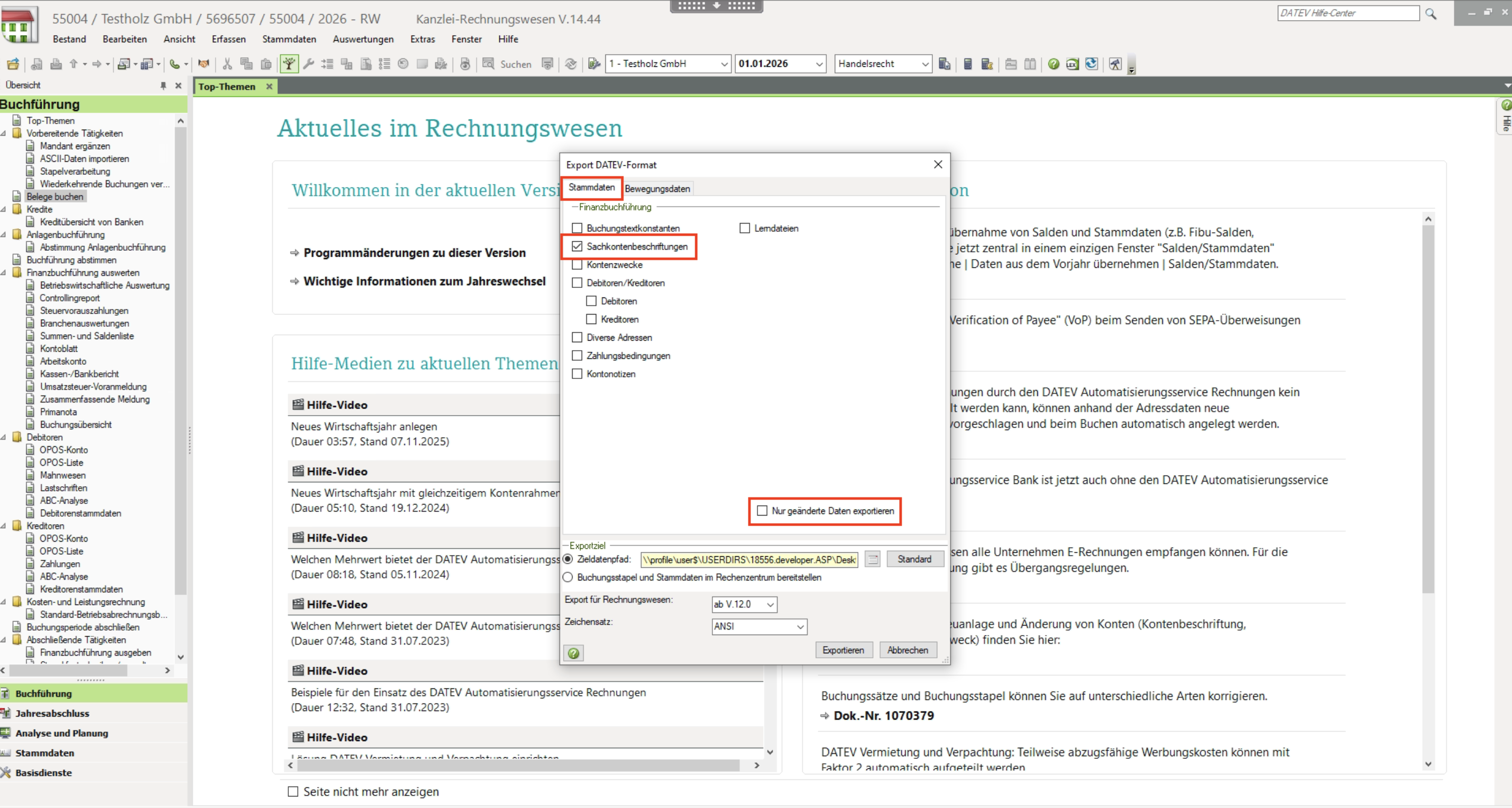Open the Handelsrecht dropdown
The width and height of the screenshot is (1512, 808).
[925, 64]
